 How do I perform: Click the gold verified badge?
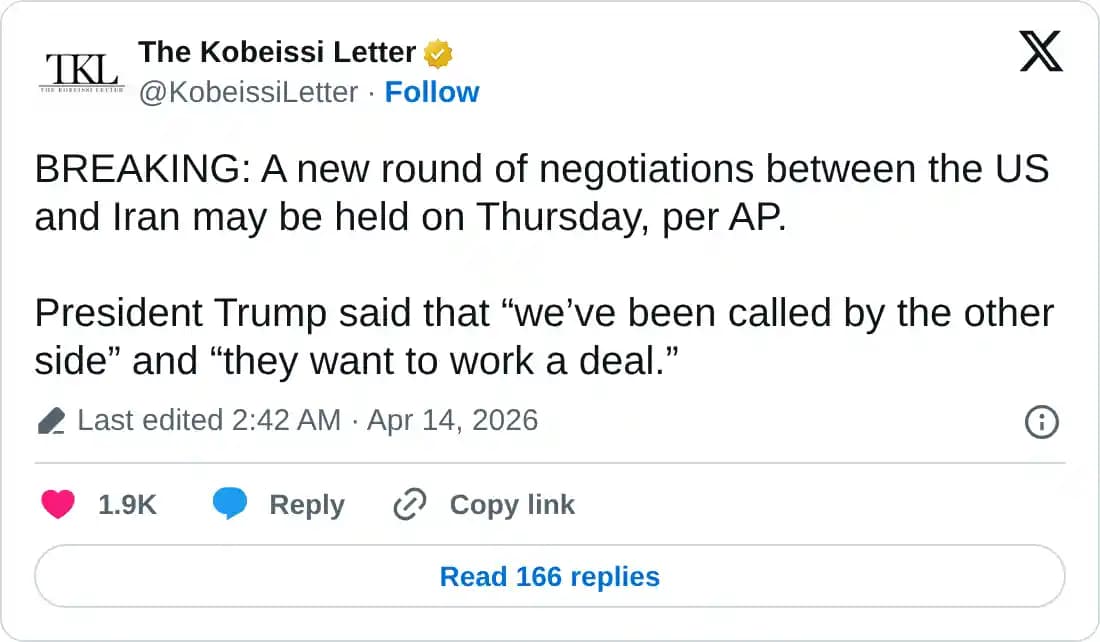438,53
